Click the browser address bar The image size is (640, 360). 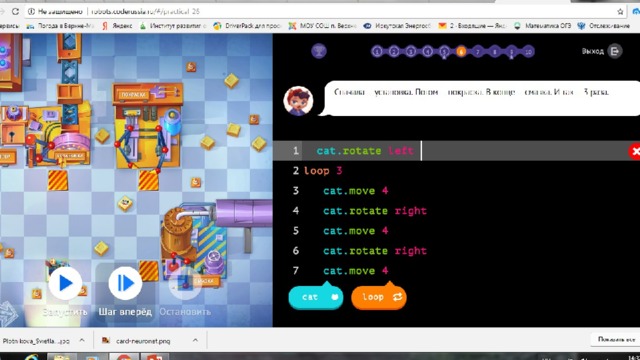click(x=322, y=11)
